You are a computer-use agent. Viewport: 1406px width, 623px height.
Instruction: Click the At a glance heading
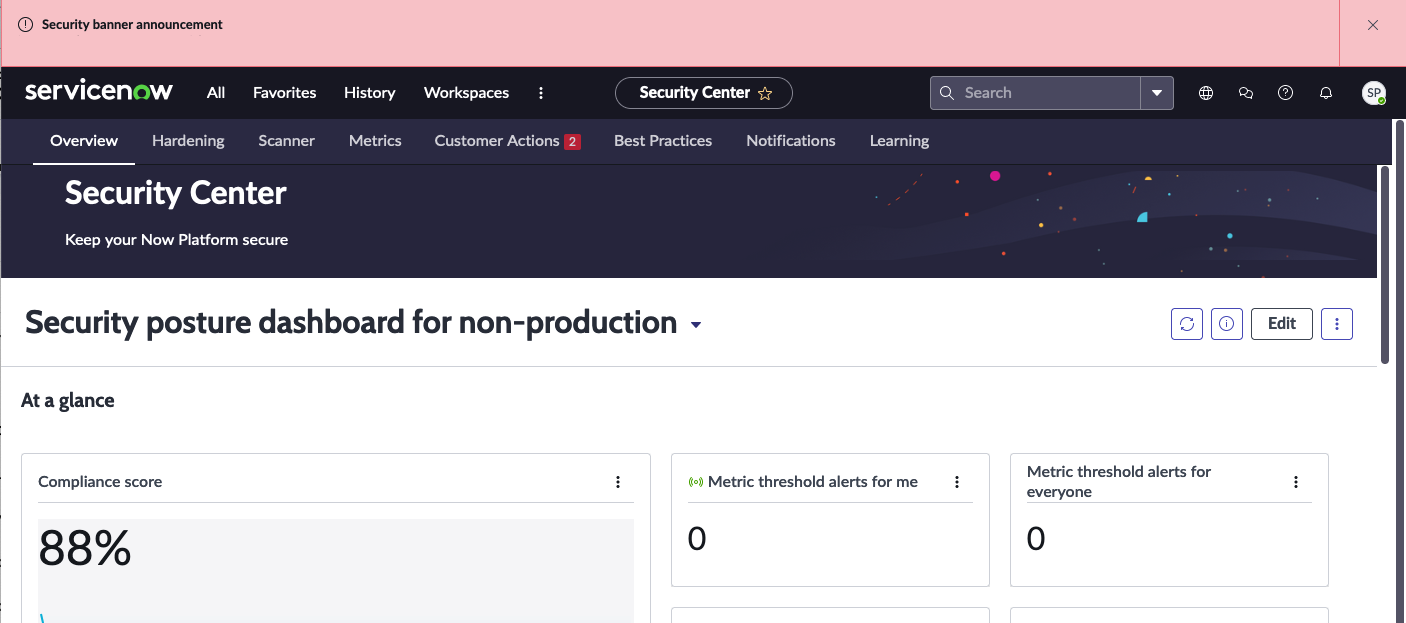click(68, 400)
